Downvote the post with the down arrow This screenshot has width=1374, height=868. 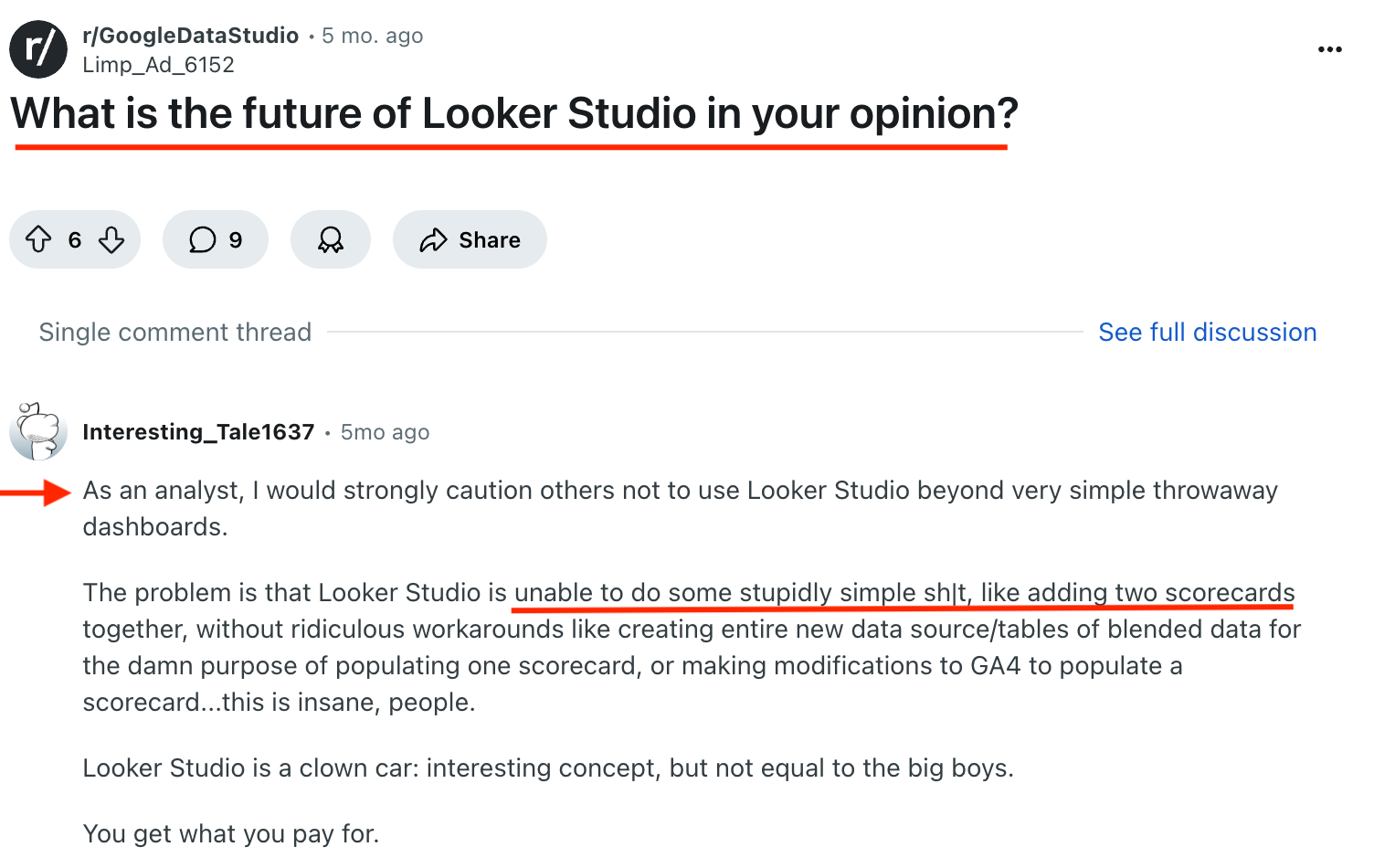[111, 239]
